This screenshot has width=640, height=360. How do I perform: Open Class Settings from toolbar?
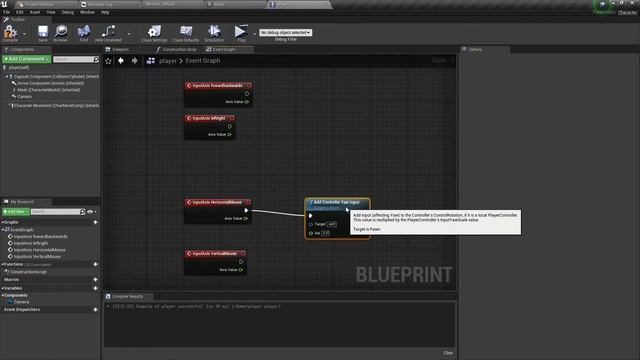(x=154, y=33)
